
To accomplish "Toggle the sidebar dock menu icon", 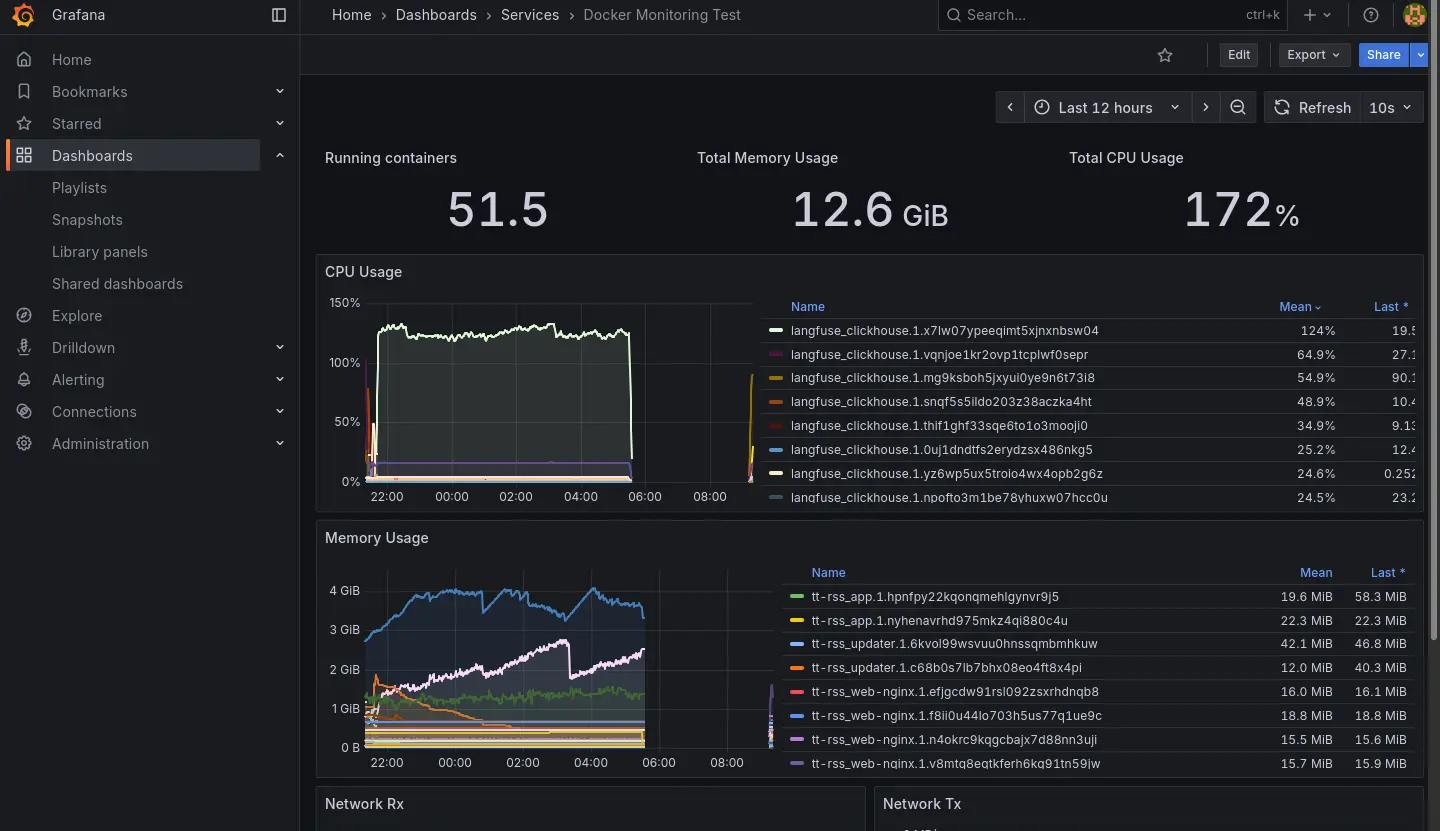I will [x=279, y=15].
